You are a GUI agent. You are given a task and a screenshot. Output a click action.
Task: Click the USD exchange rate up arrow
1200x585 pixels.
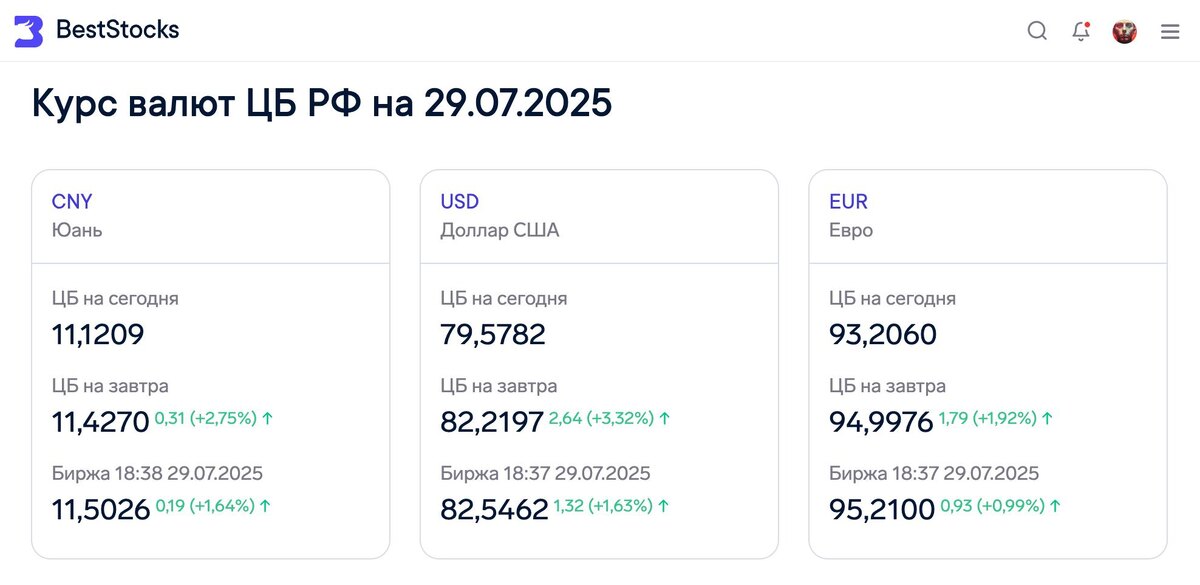pos(663,506)
